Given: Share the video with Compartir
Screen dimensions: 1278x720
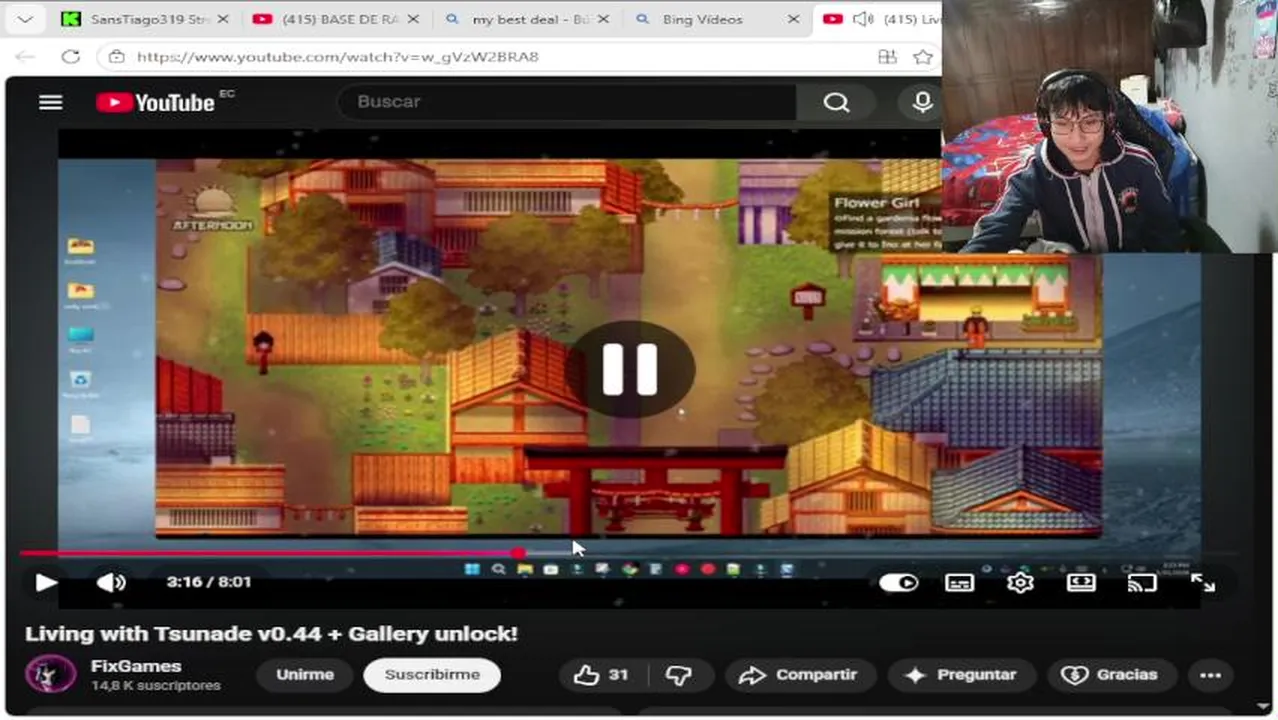Looking at the screenshot, I should [798, 675].
